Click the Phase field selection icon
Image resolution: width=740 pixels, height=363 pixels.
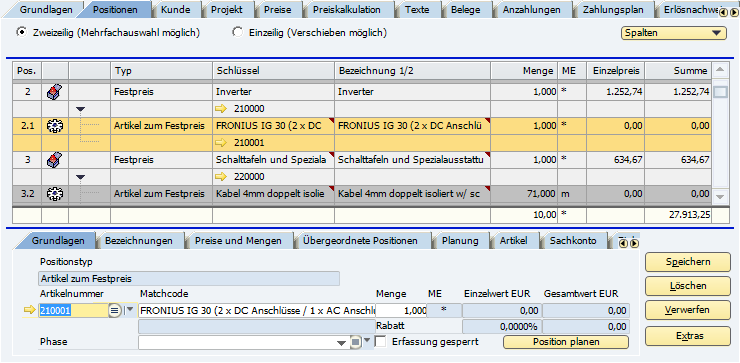click(x=356, y=342)
